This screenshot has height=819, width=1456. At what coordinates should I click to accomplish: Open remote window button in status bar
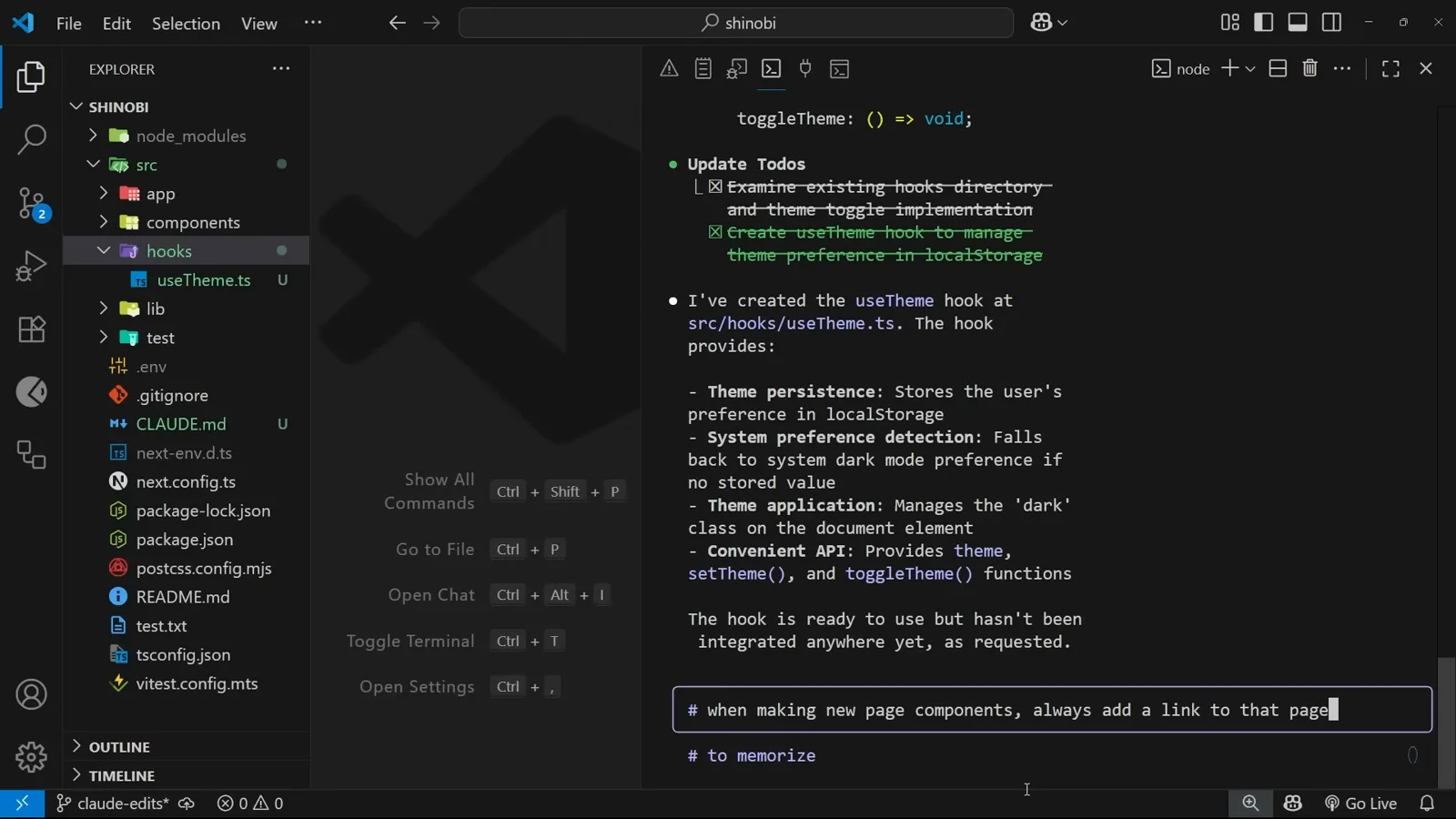(22, 804)
